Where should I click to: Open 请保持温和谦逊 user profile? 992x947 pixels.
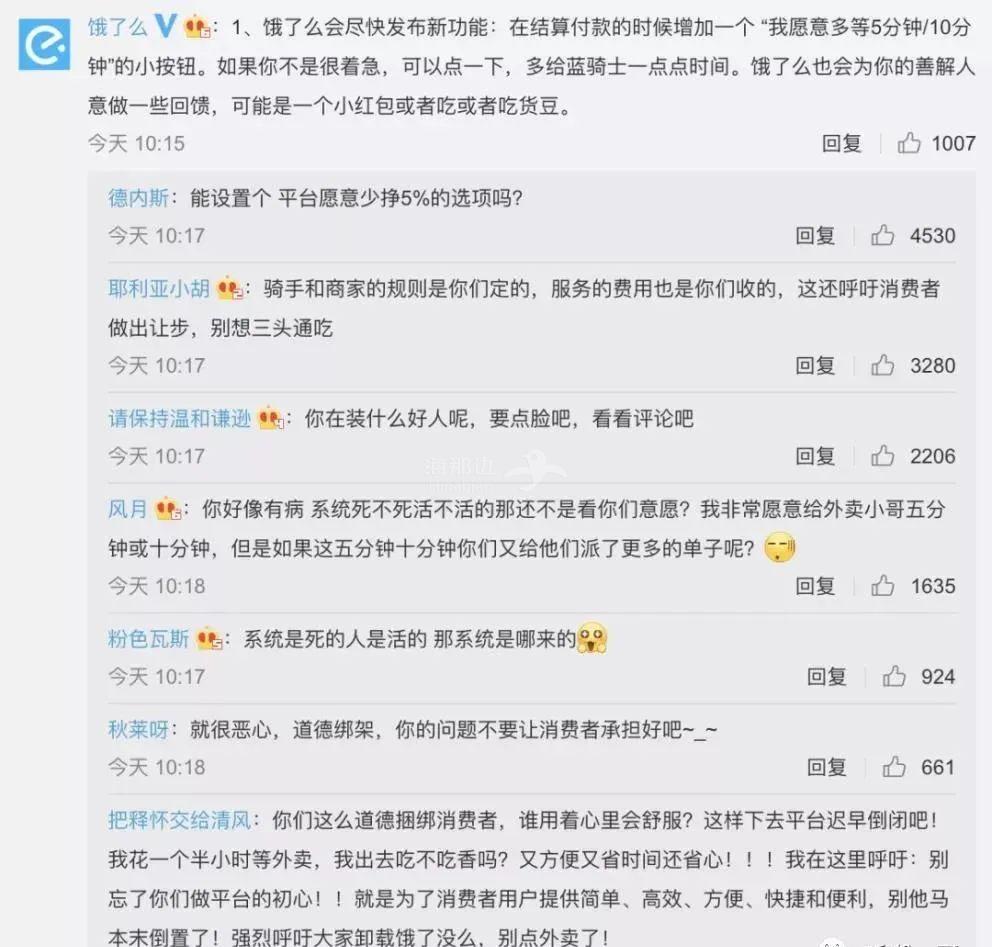(180, 419)
